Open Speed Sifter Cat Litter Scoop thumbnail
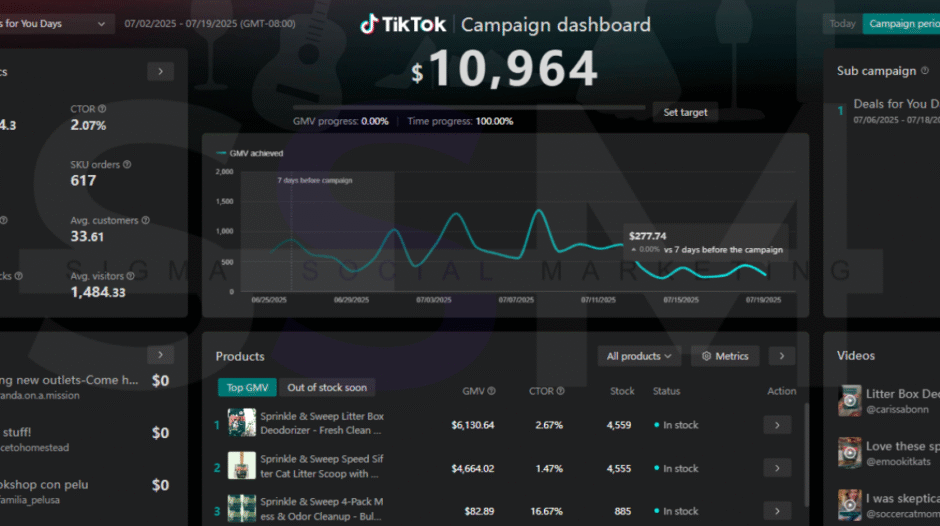940x526 pixels. point(242,465)
